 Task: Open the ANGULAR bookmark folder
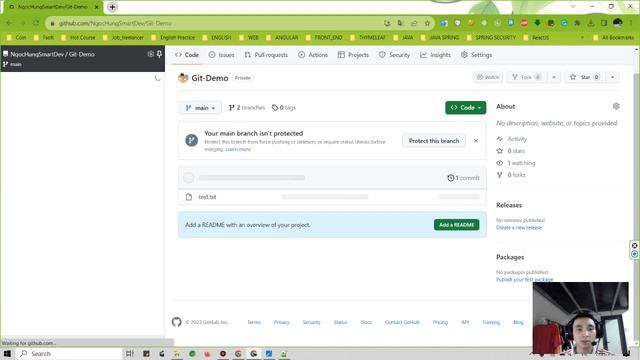(x=282, y=38)
